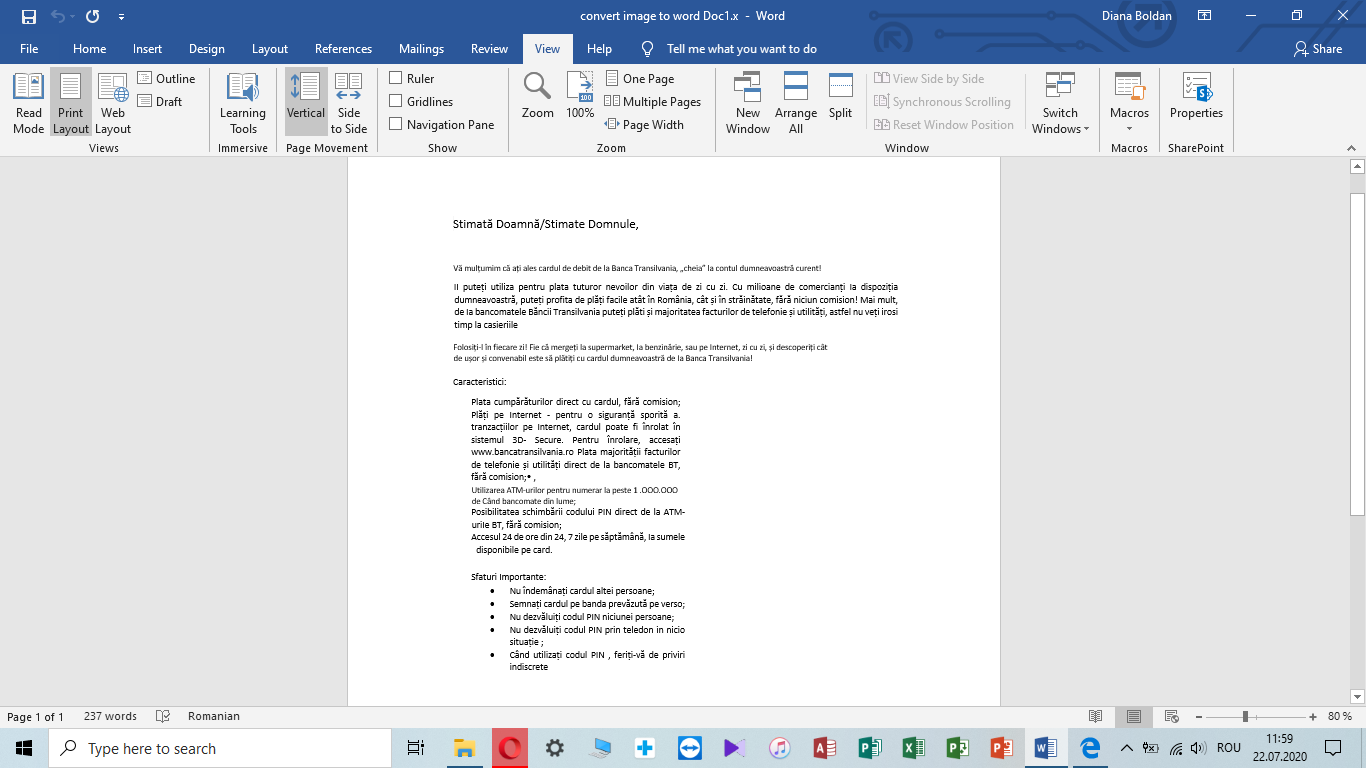Click the vertical scrollbar down arrow
Viewport: 1366px width, 768px height.
point(1357,696)
